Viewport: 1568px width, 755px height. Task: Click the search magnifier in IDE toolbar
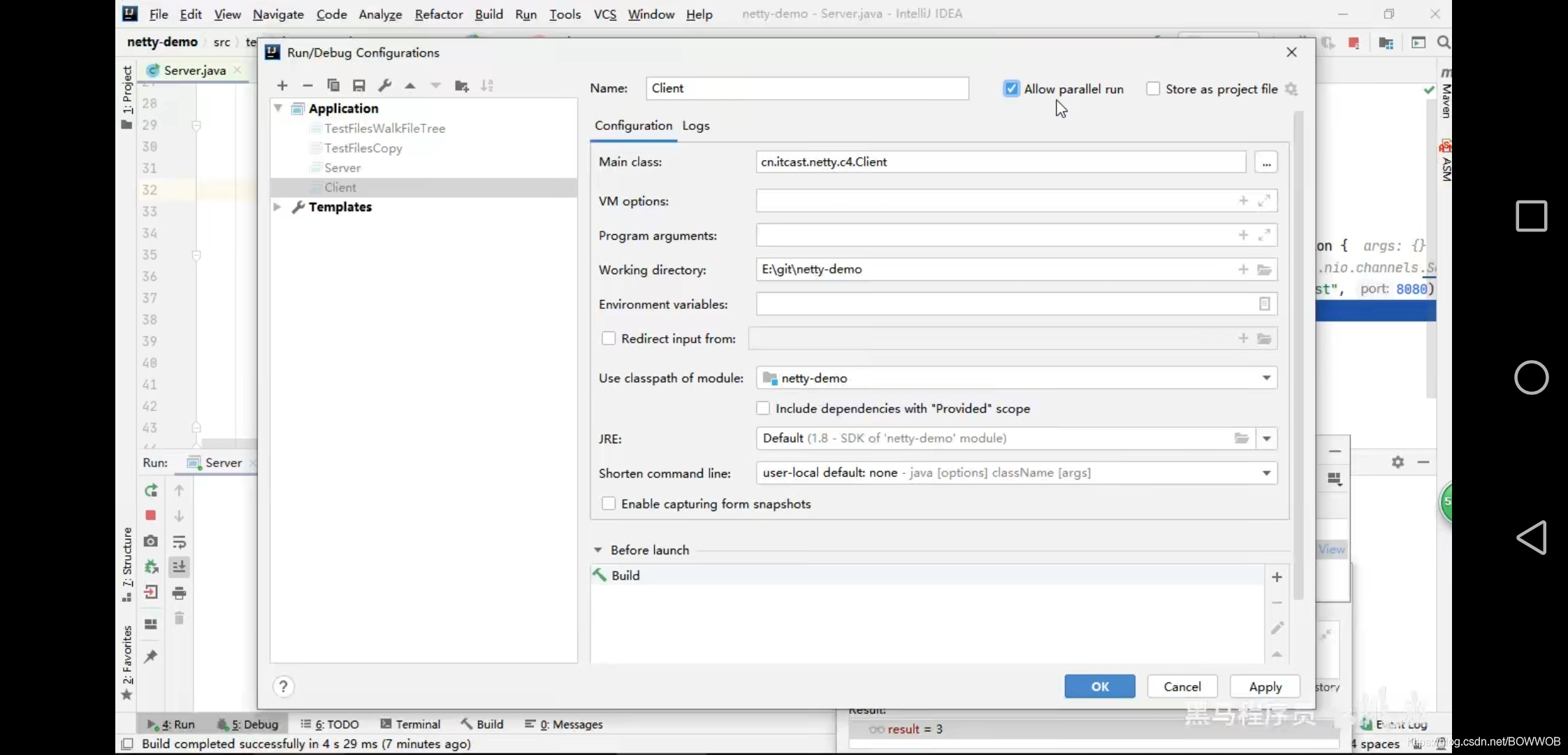coord(1443,43)
